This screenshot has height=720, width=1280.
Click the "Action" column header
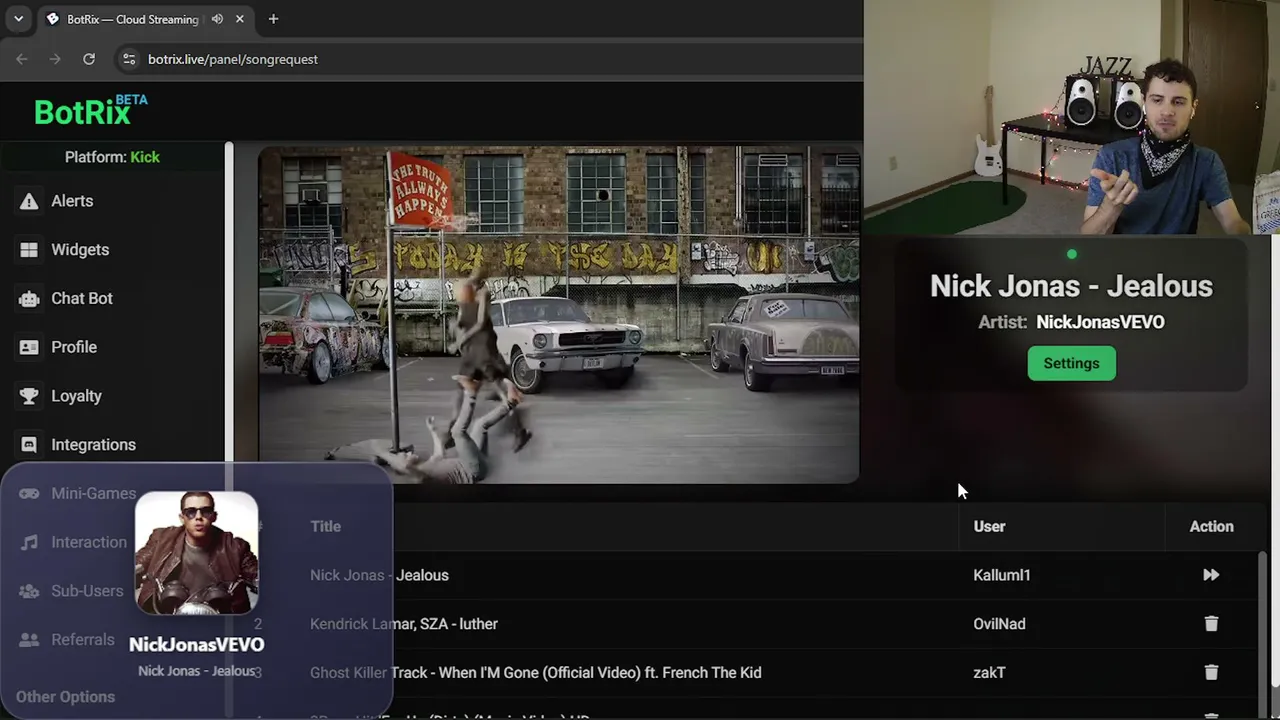coord(1211,526)
